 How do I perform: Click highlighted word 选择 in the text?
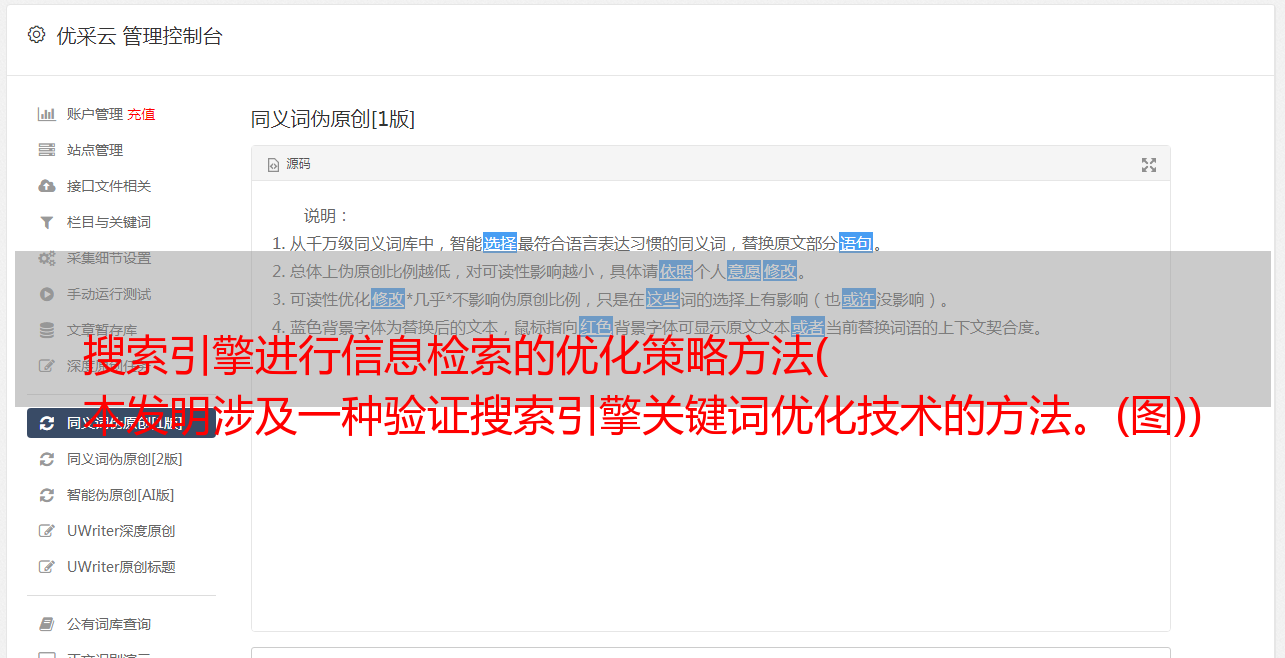pyautogui.click(x=500, y=243)
